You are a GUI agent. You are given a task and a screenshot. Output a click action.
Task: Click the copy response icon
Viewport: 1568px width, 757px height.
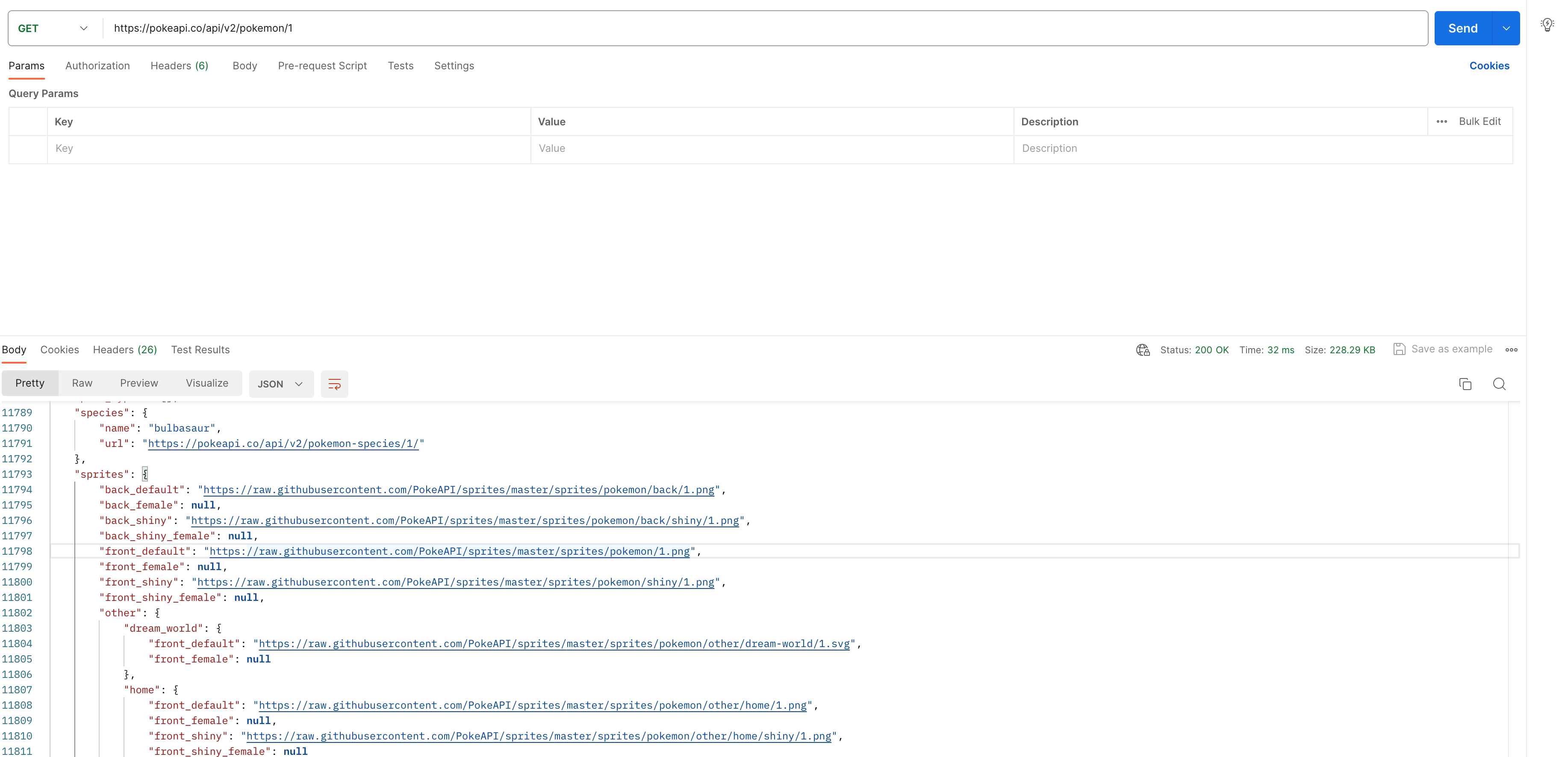point(1465,384)
